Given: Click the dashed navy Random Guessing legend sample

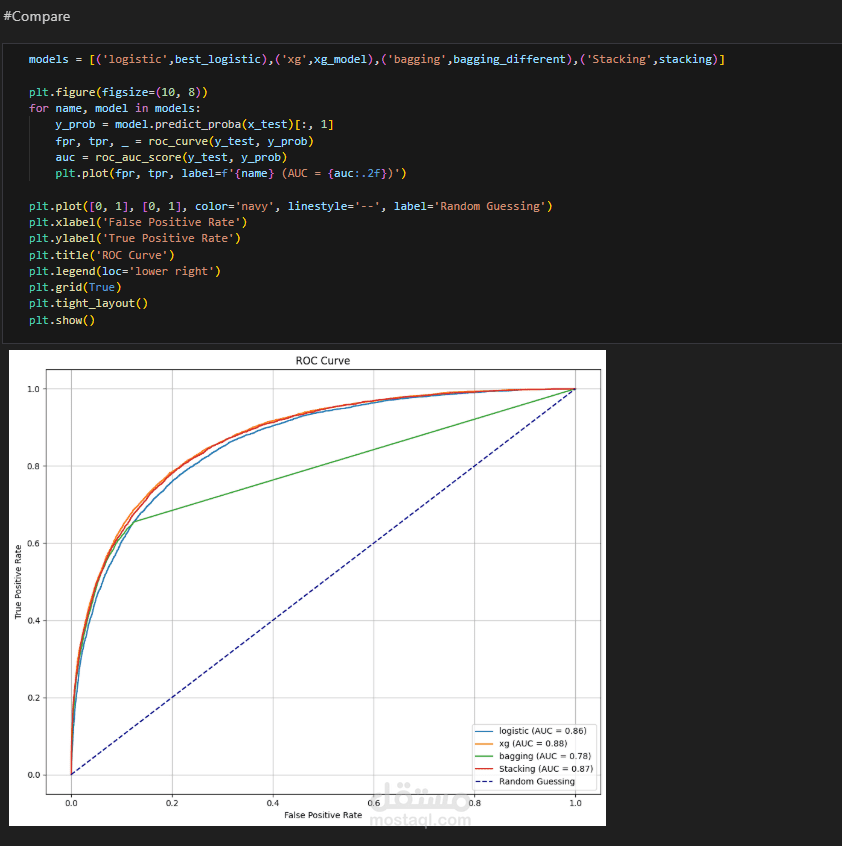Looking at the screenshot, I should (484, 782).
